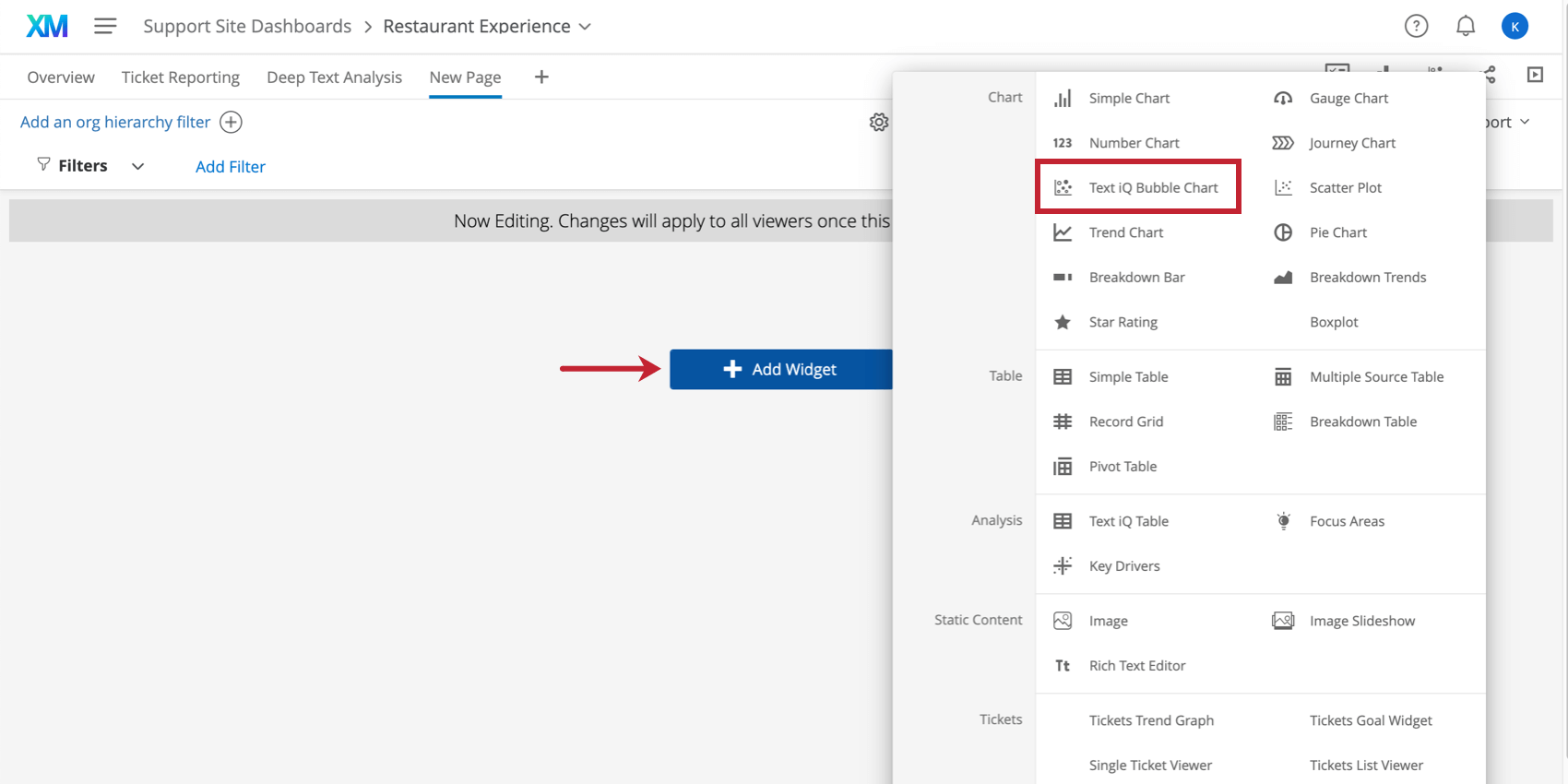Choose Gauge Chart from widget menu
Image resolution: width=1568 pixels, height=784 pixels.
click(x=1348, y=98)
